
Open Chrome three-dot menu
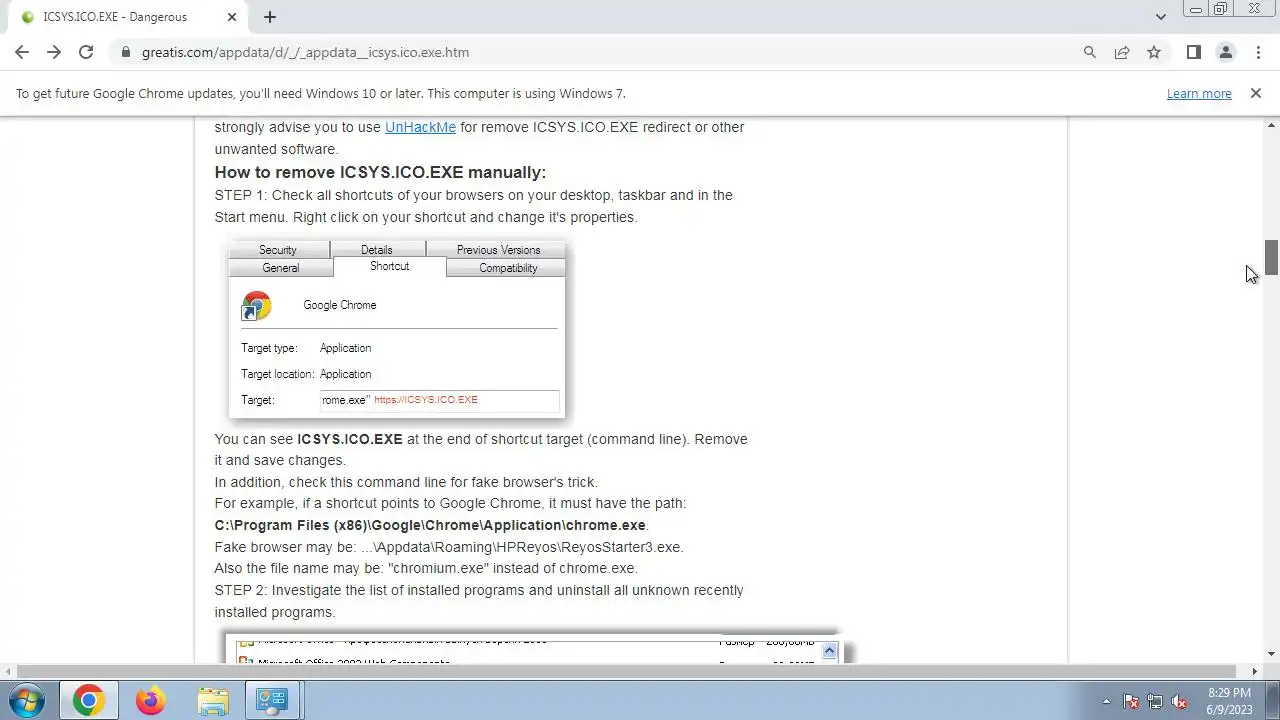1256,52
